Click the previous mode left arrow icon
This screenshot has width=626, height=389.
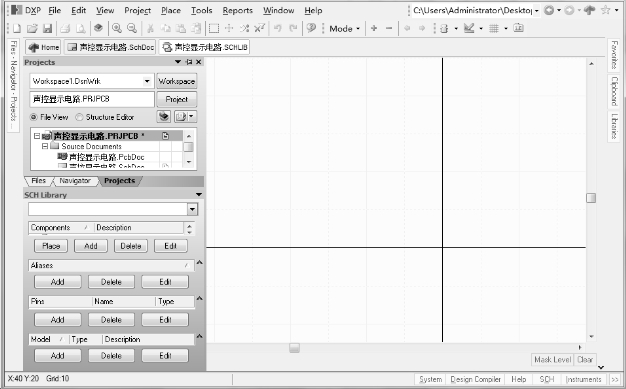click(x=407, y=28)
